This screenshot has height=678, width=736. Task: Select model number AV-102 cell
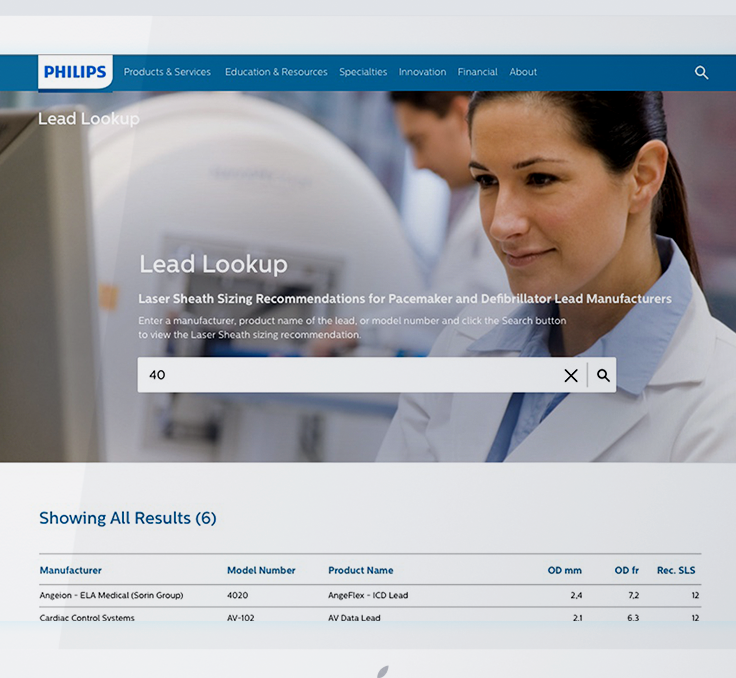[x=241, y=617]
